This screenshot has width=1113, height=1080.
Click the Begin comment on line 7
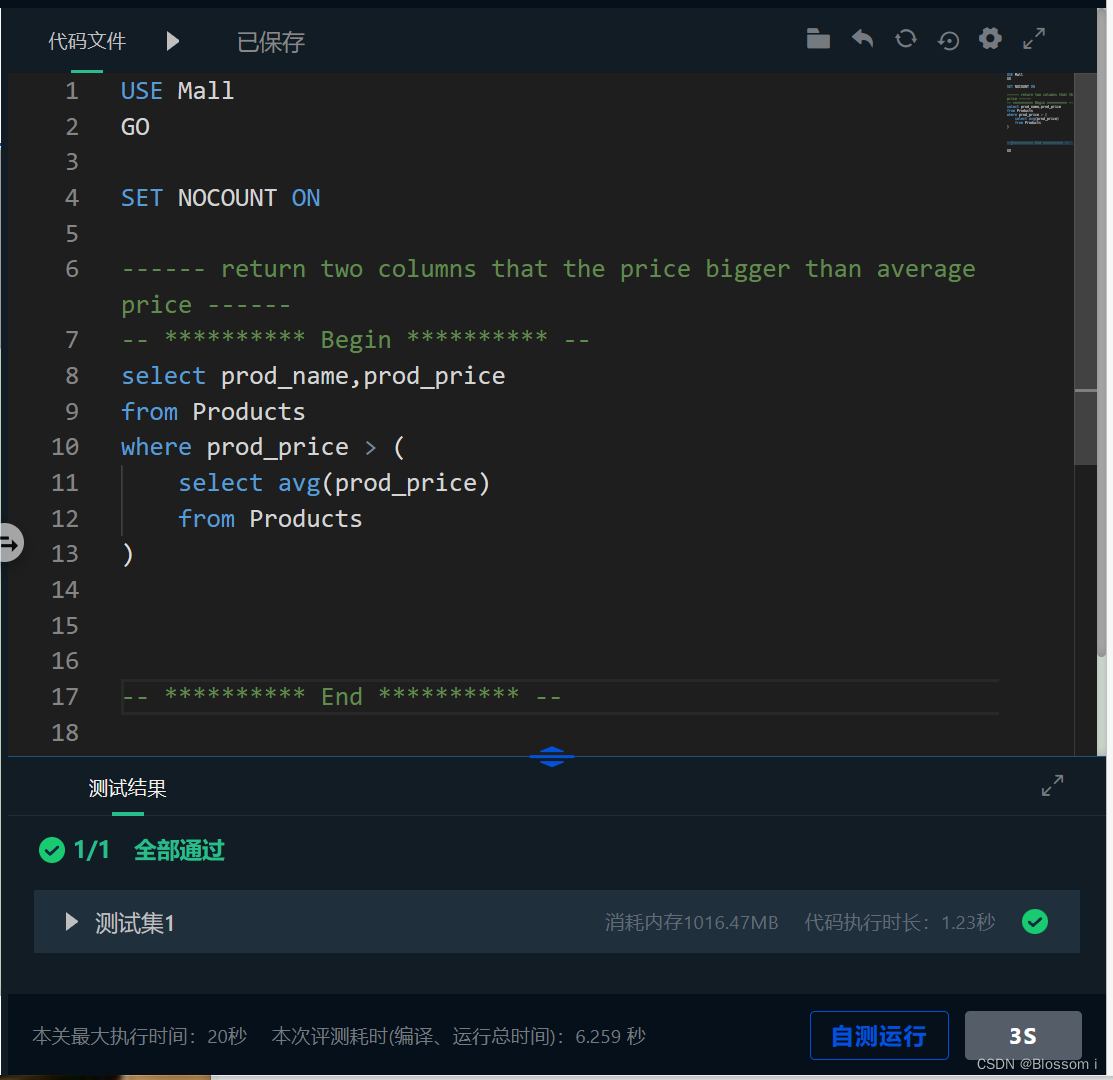click(x=355, y=340)
